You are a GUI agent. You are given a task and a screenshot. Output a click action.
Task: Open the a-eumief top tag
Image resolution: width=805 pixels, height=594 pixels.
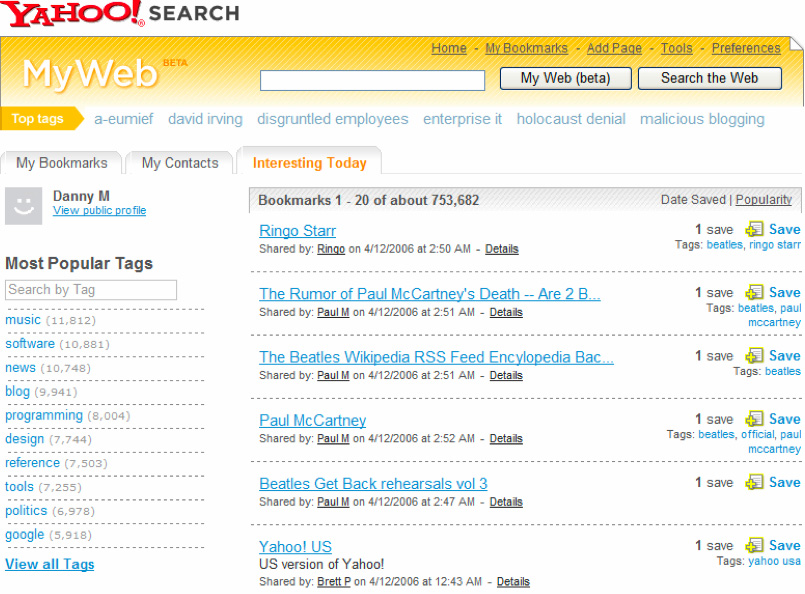click(x=124, y=119)
